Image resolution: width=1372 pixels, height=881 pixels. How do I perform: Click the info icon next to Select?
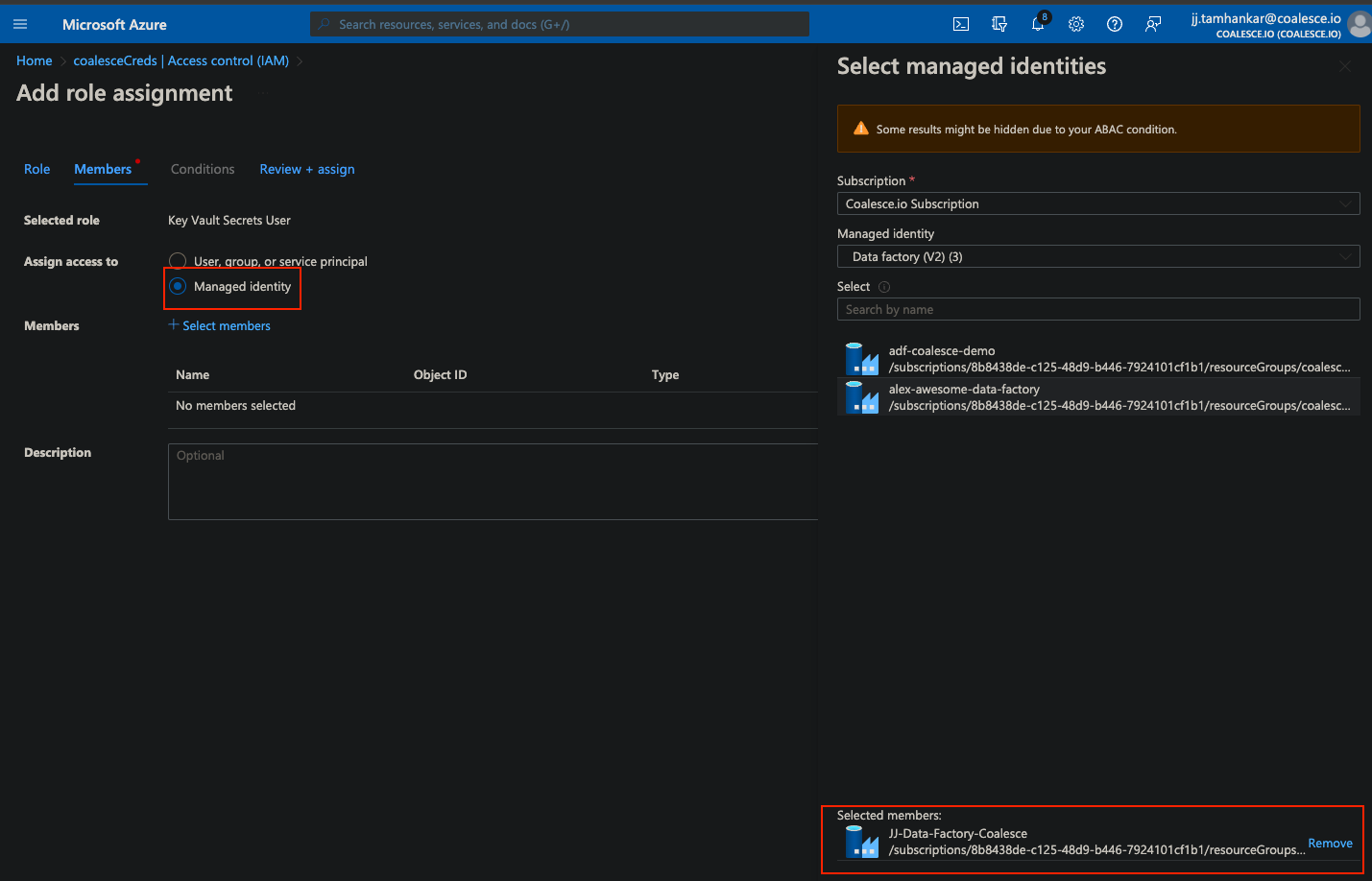884,287
